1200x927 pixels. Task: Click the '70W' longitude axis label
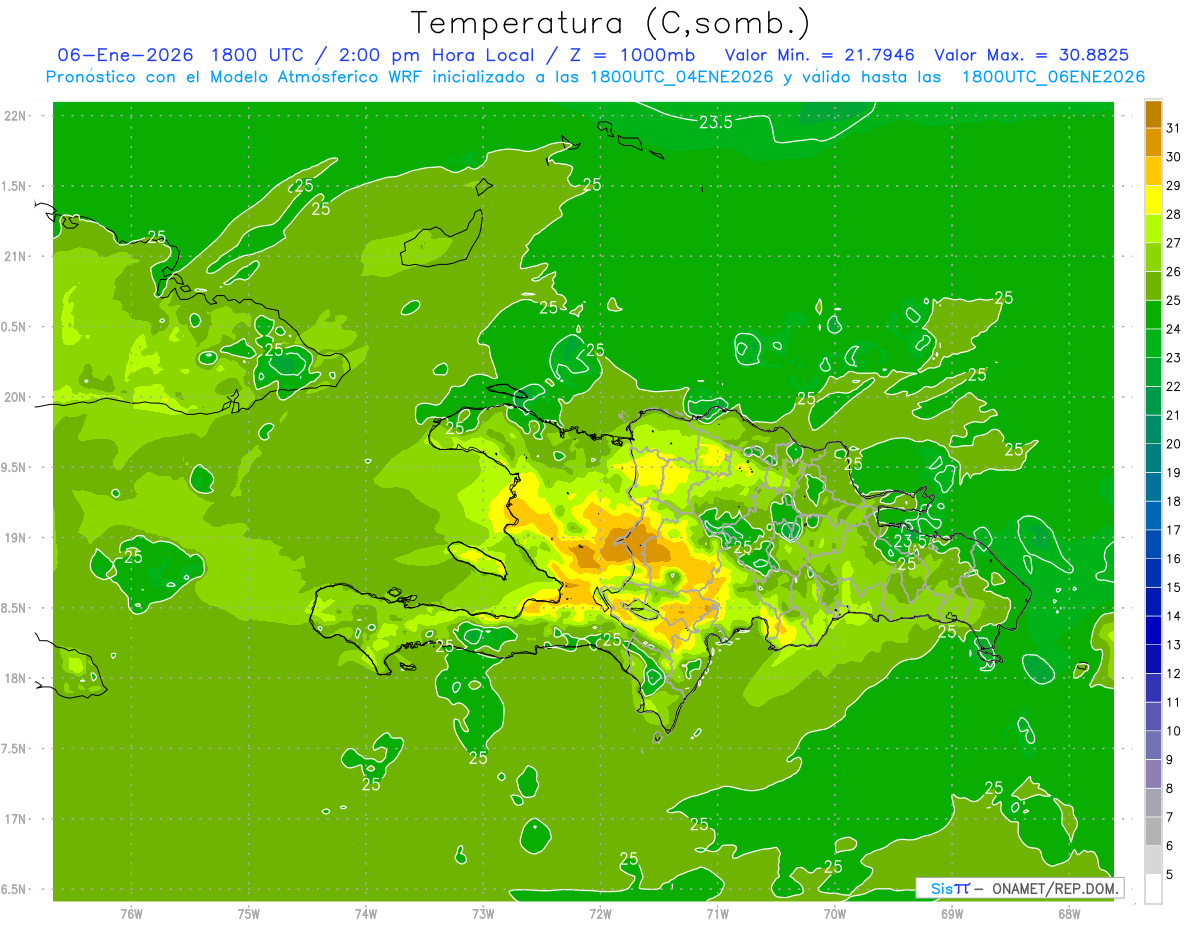tap(835, 914)
